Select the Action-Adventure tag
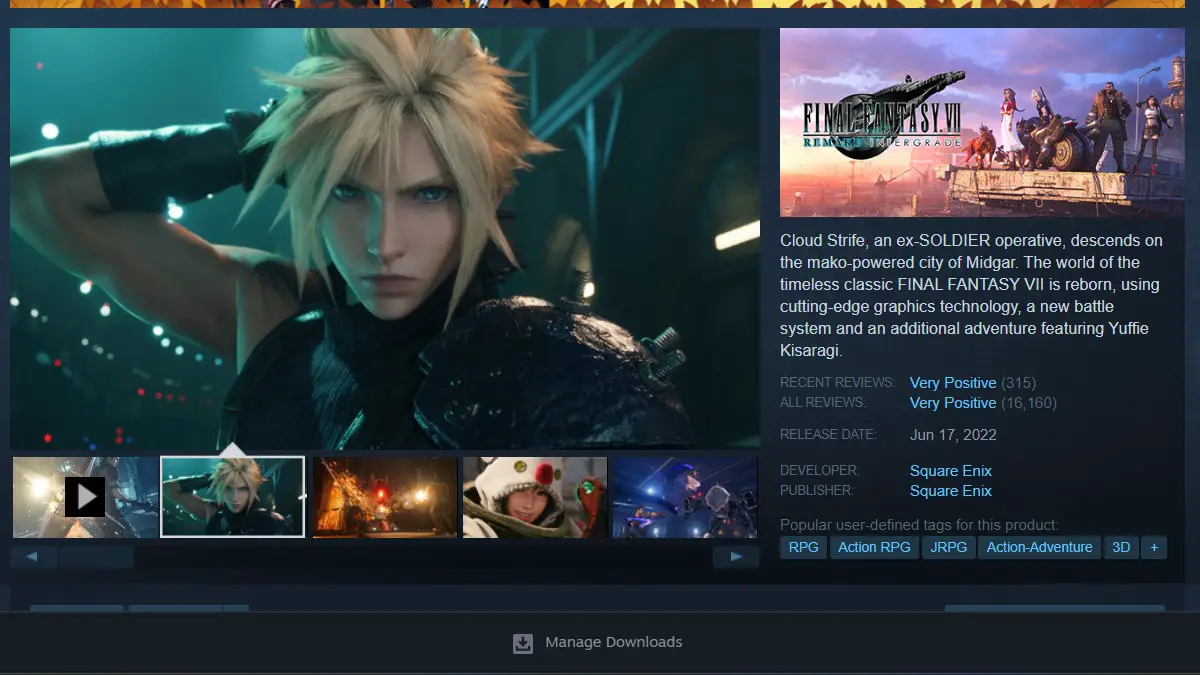Screen dimensions: 1200x675 click(1040, 547)
